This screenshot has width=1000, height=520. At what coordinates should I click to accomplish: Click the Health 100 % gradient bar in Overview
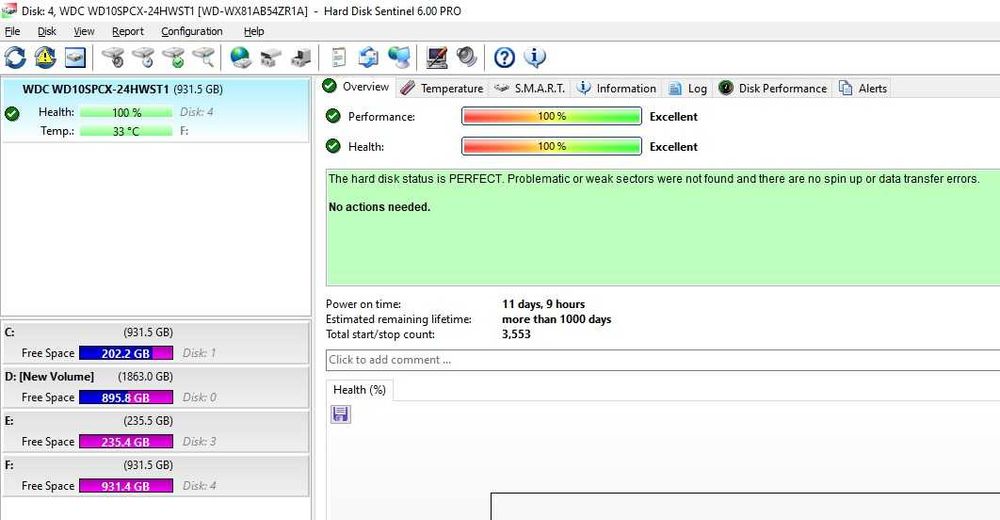pyautogui.click(x=552, y=146)
